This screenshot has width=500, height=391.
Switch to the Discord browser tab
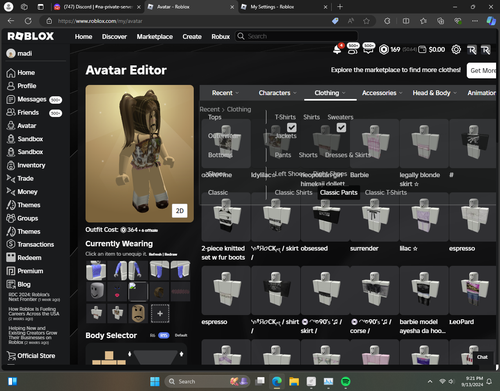[x=98, y=7]
